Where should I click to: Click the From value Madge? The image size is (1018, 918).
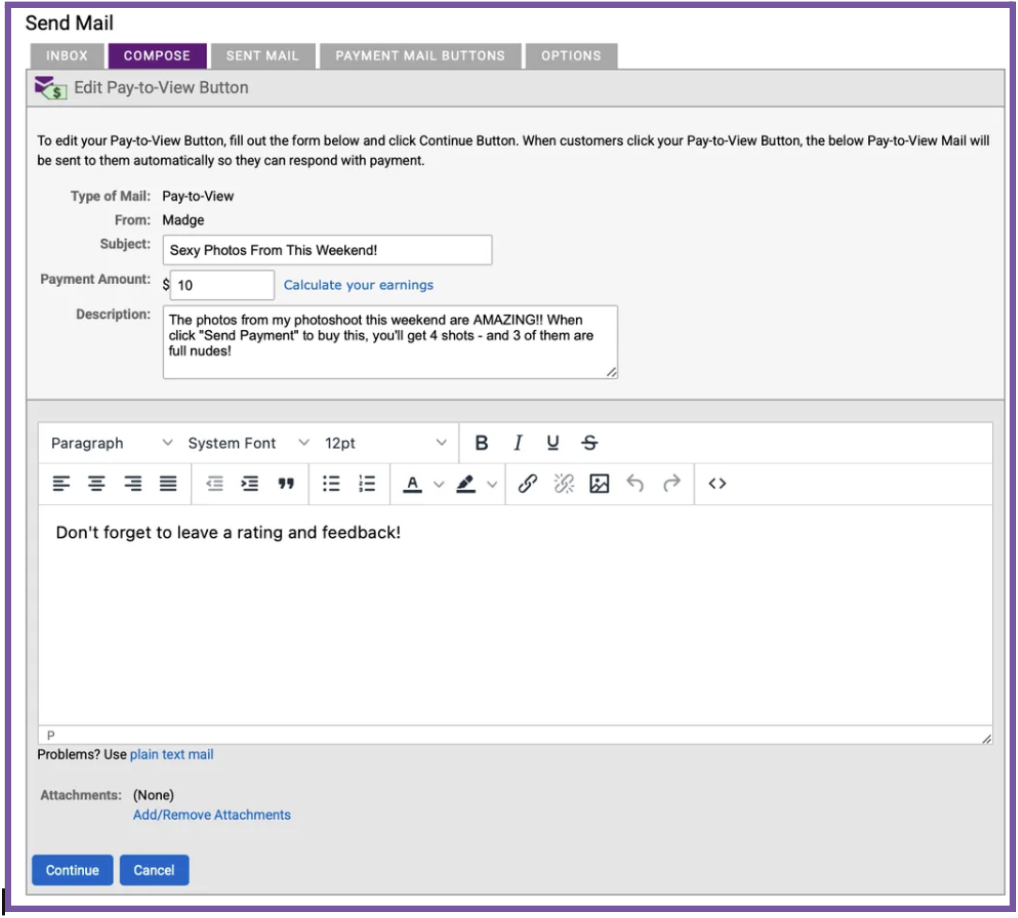click(x=183, y=220)
